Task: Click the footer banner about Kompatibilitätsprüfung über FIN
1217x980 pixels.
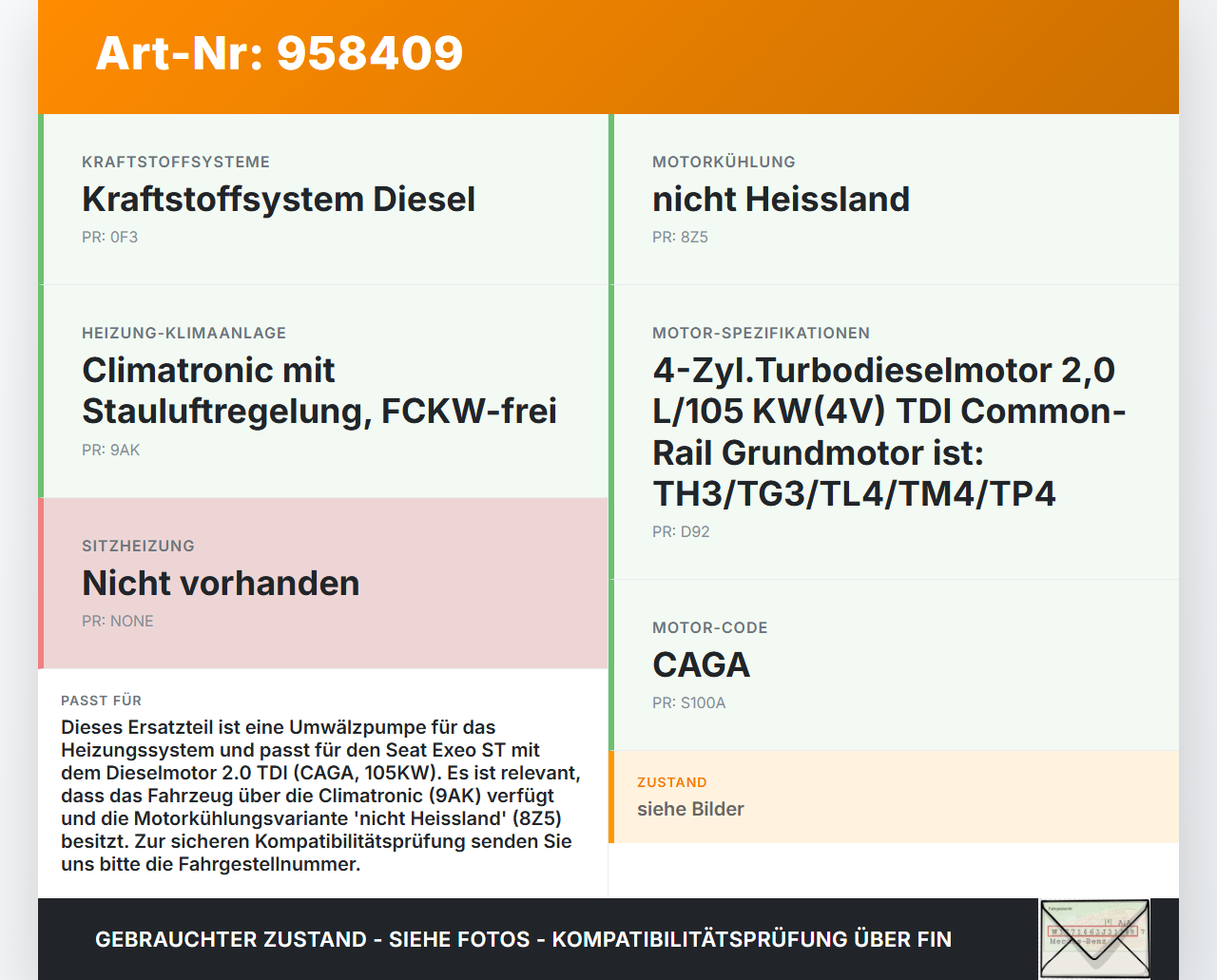Action: point(523,939)
